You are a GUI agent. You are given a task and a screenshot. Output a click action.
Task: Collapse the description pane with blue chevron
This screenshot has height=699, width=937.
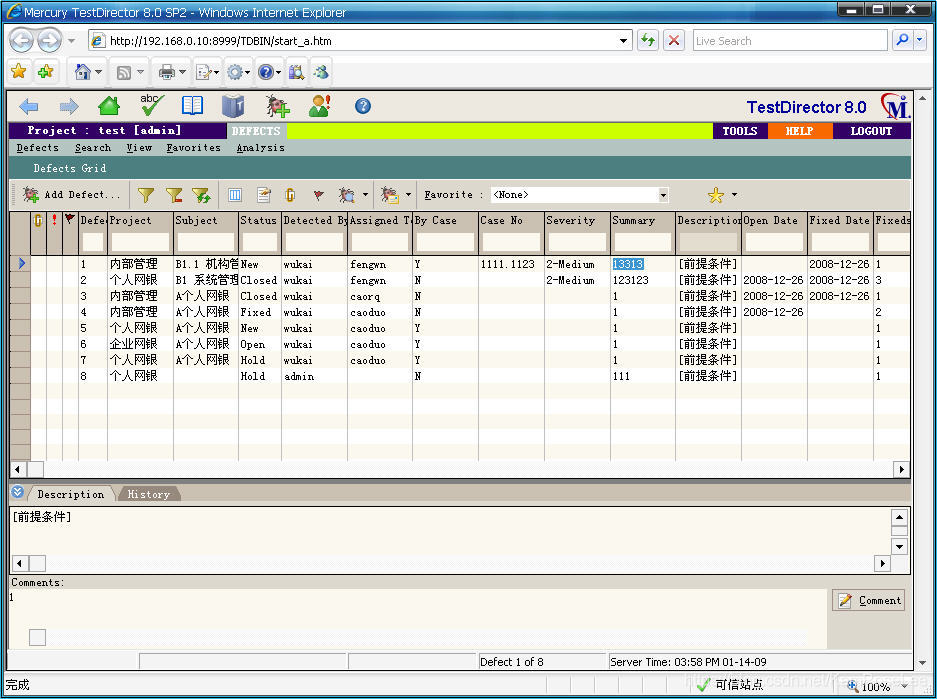tap(17, 492)
